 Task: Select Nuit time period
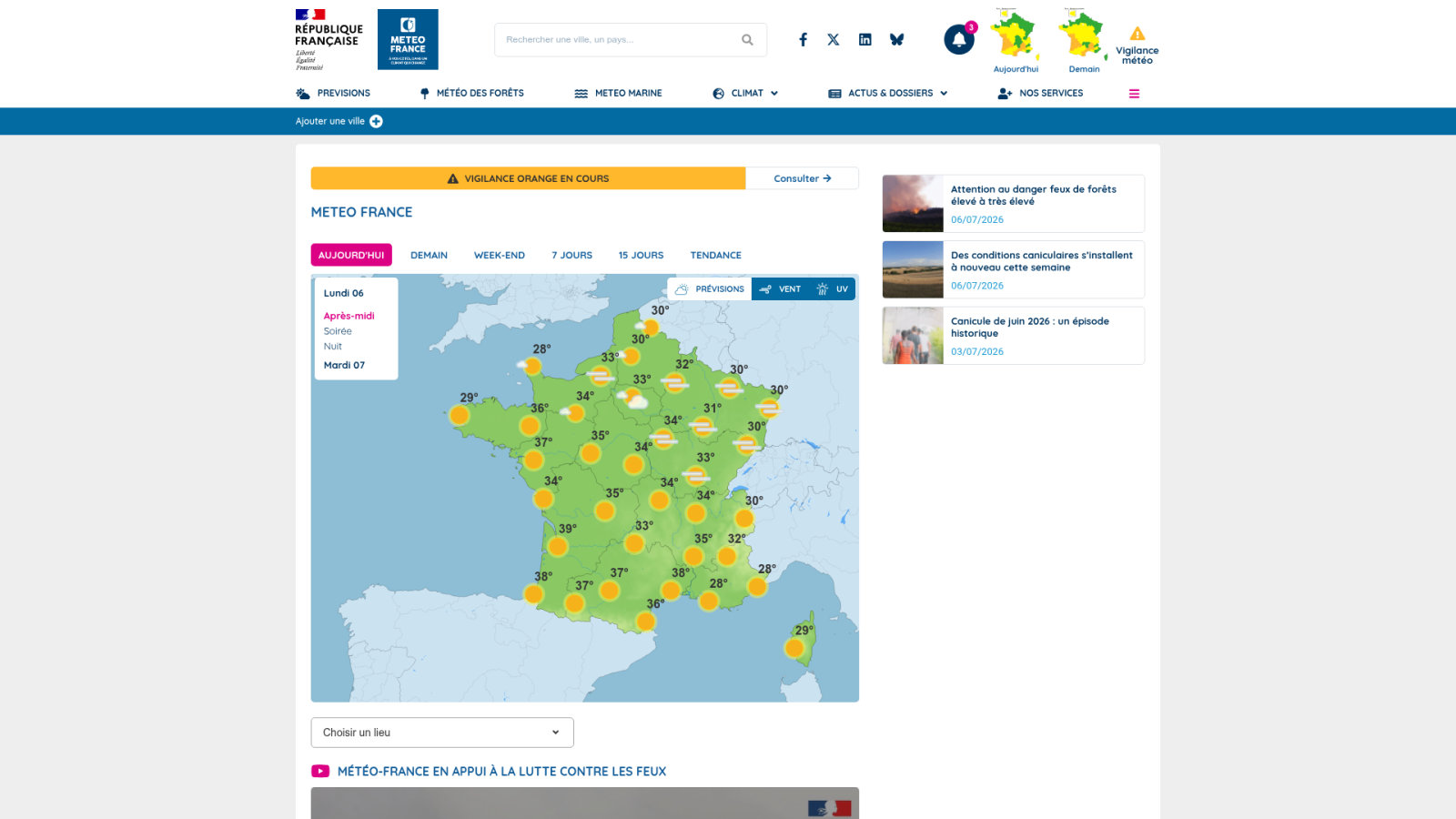click(333, 347)
